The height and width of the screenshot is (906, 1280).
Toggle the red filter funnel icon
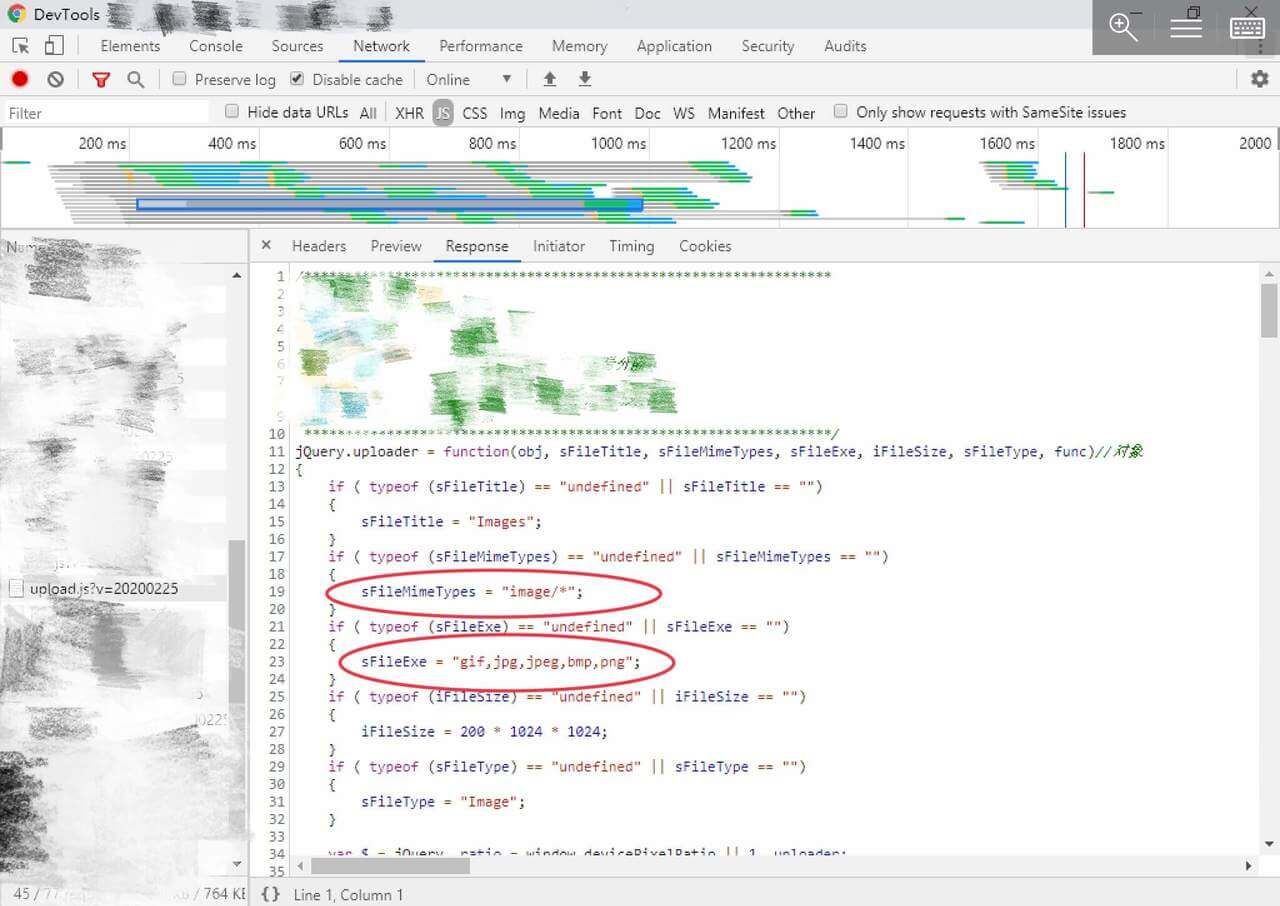[x=100, y=79]
